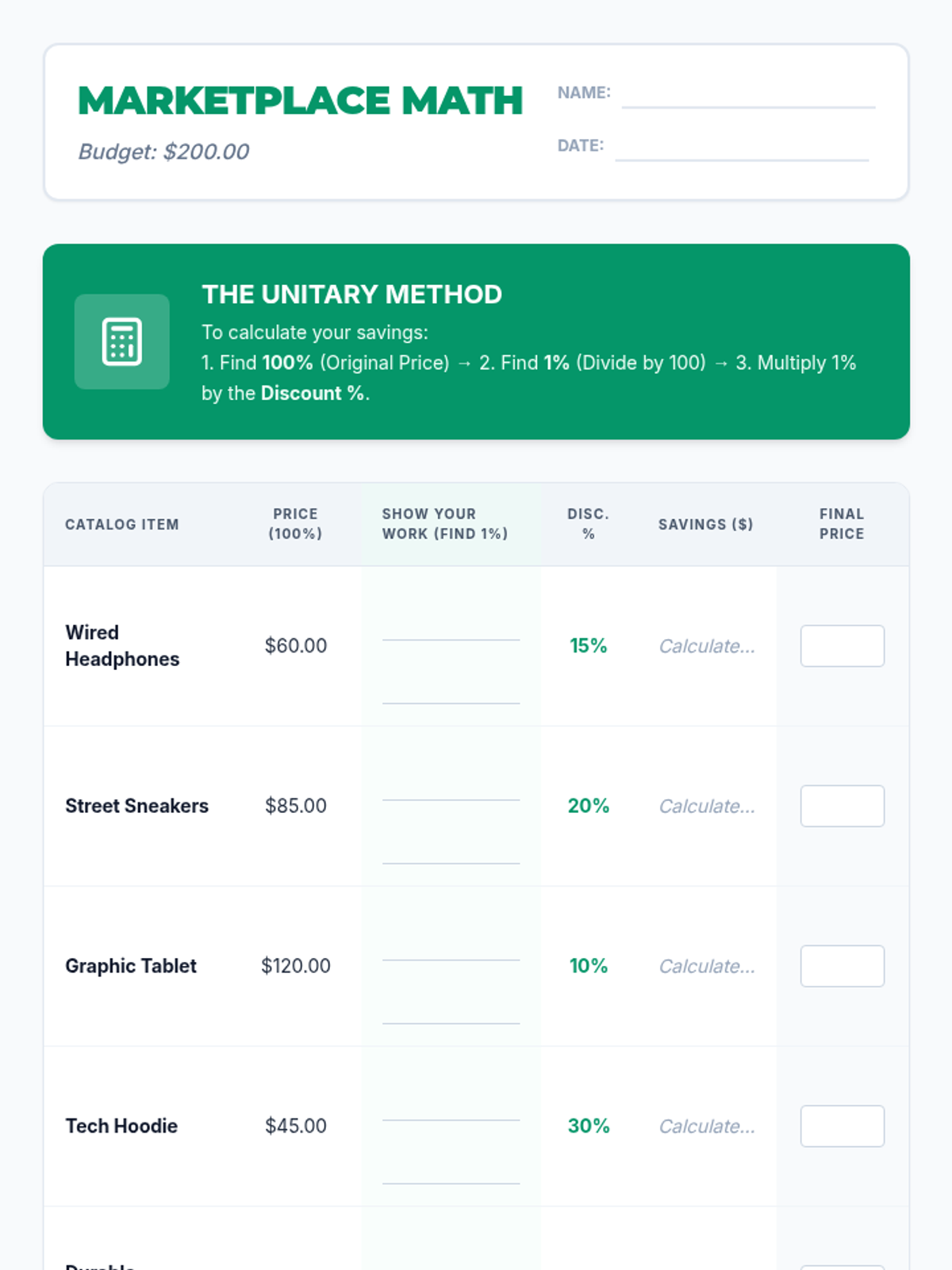
Task: Click the Wired Headphones savings Calculate field
Action: (706, 646)
